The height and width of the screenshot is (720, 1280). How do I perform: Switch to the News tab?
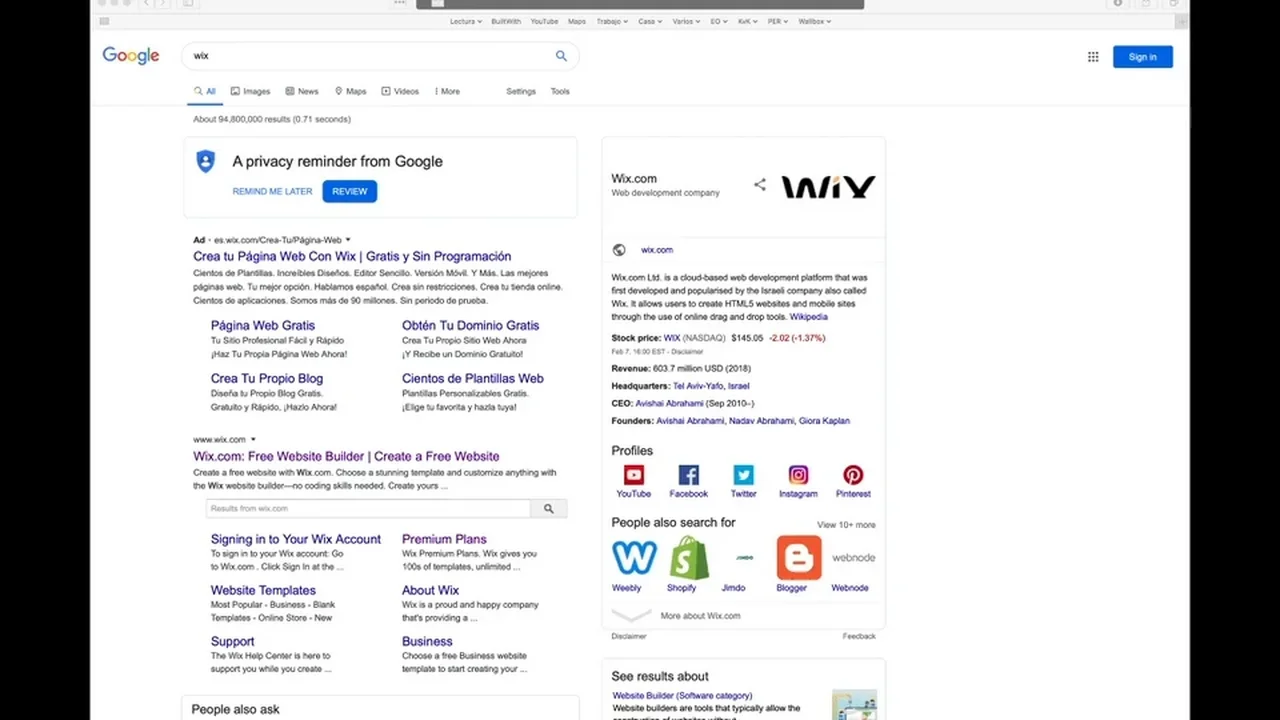(x=302, y=91)
